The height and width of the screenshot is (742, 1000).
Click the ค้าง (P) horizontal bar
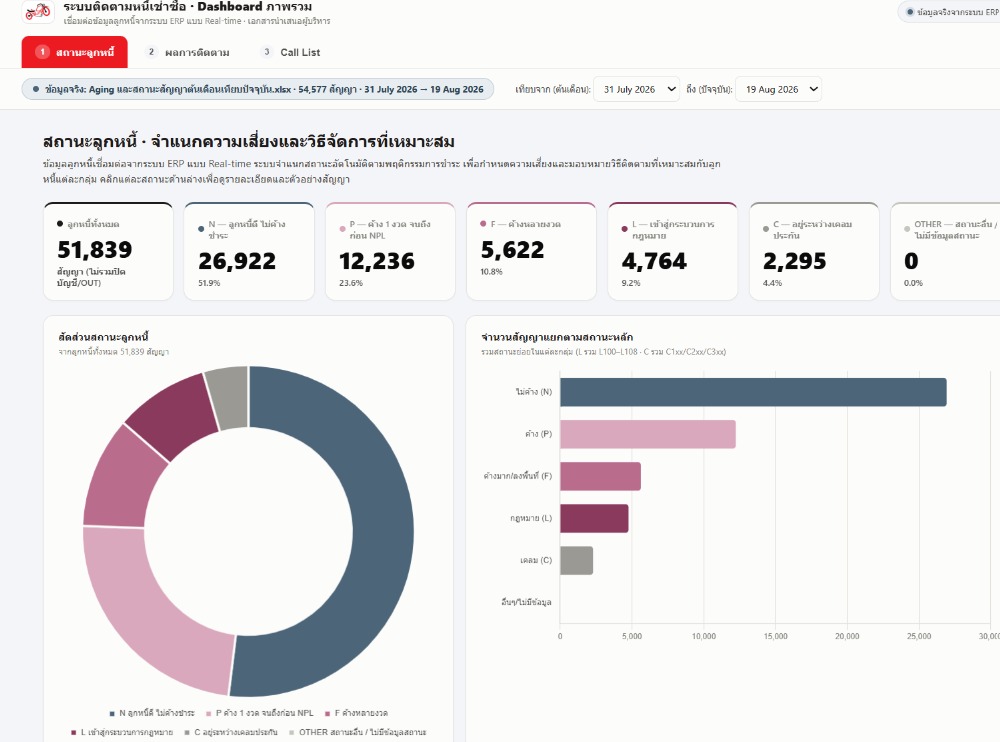pyautogui.click(x=648, y=434)
